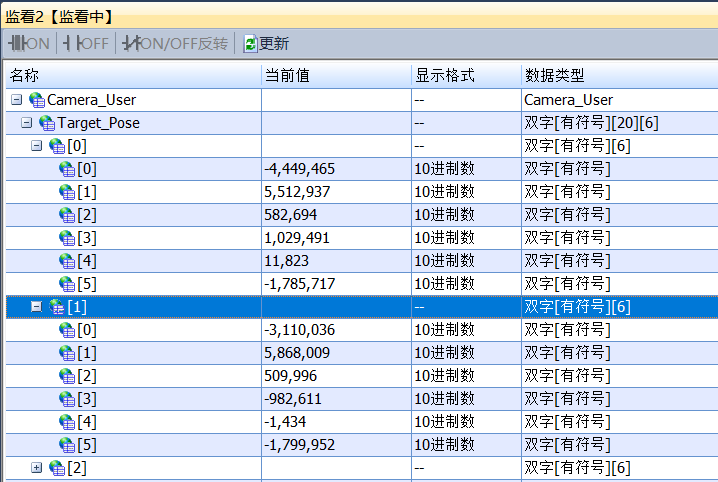The image size is (718, 482).
Task: Expand the [2] array node
Action: point(37,467)
